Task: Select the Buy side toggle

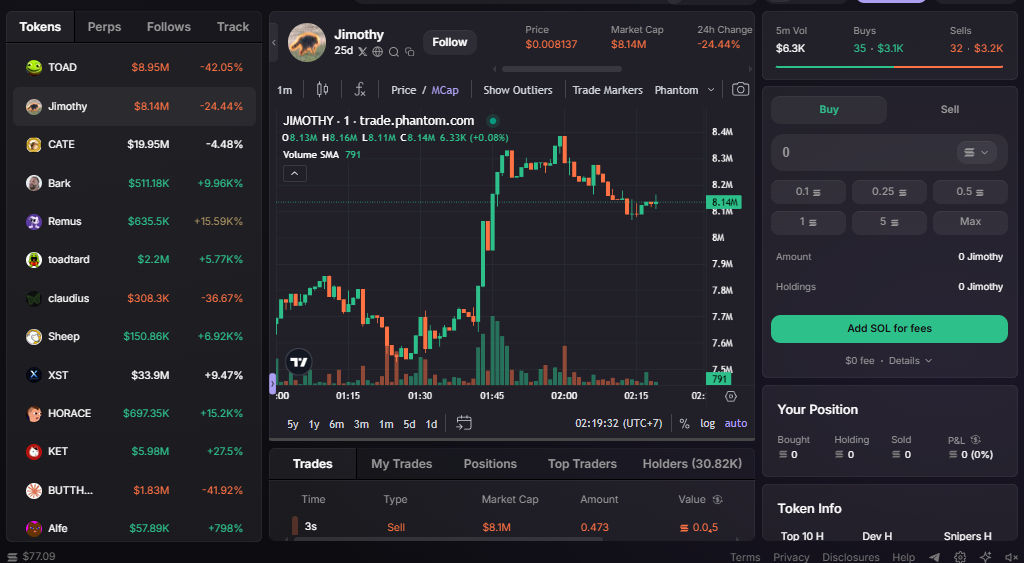Action: 829,110
